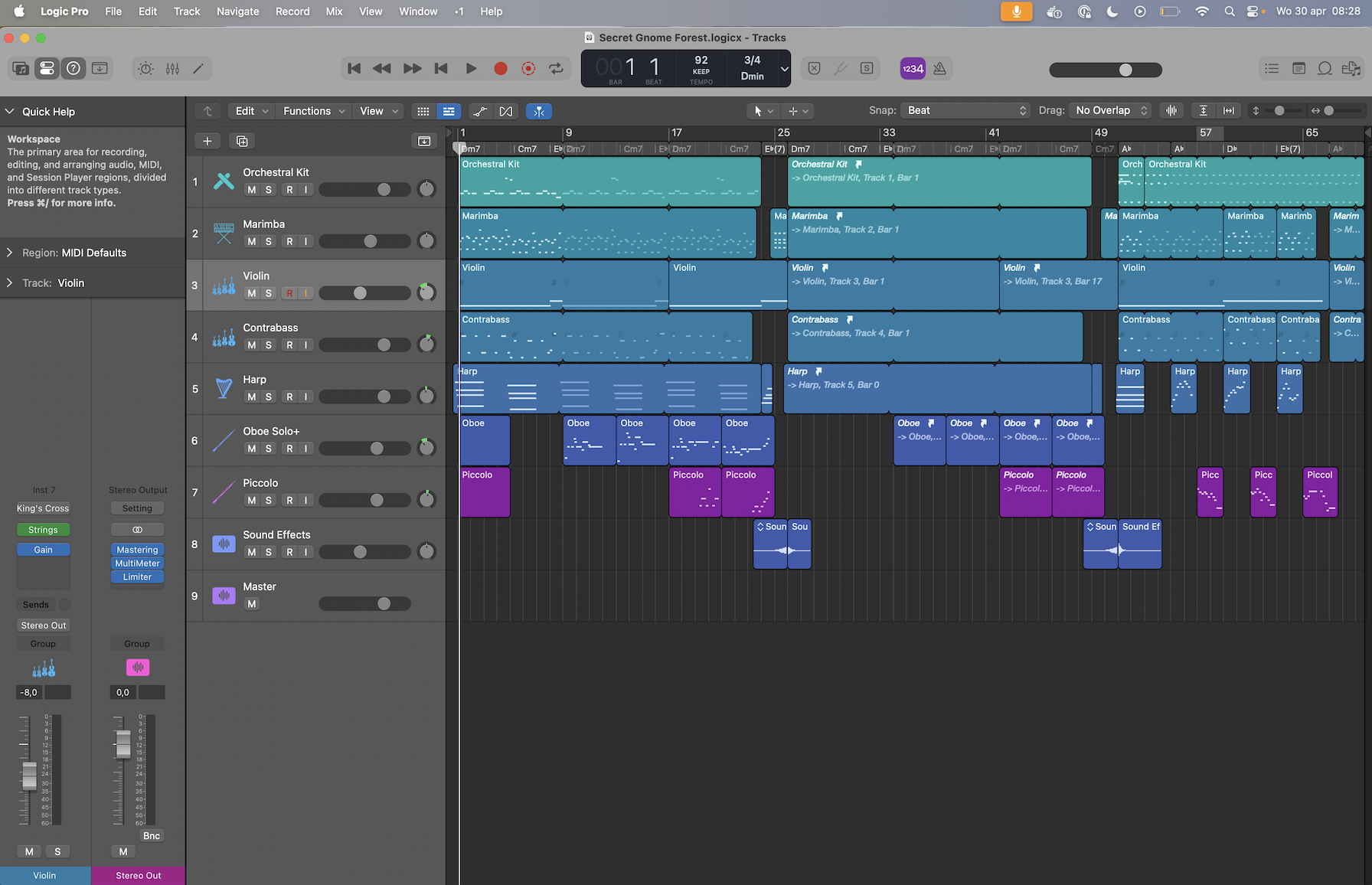1372x885 pixels.
Task: Expand the Region MIDI Defaults disclosure
Action: (x=9, y=253)
